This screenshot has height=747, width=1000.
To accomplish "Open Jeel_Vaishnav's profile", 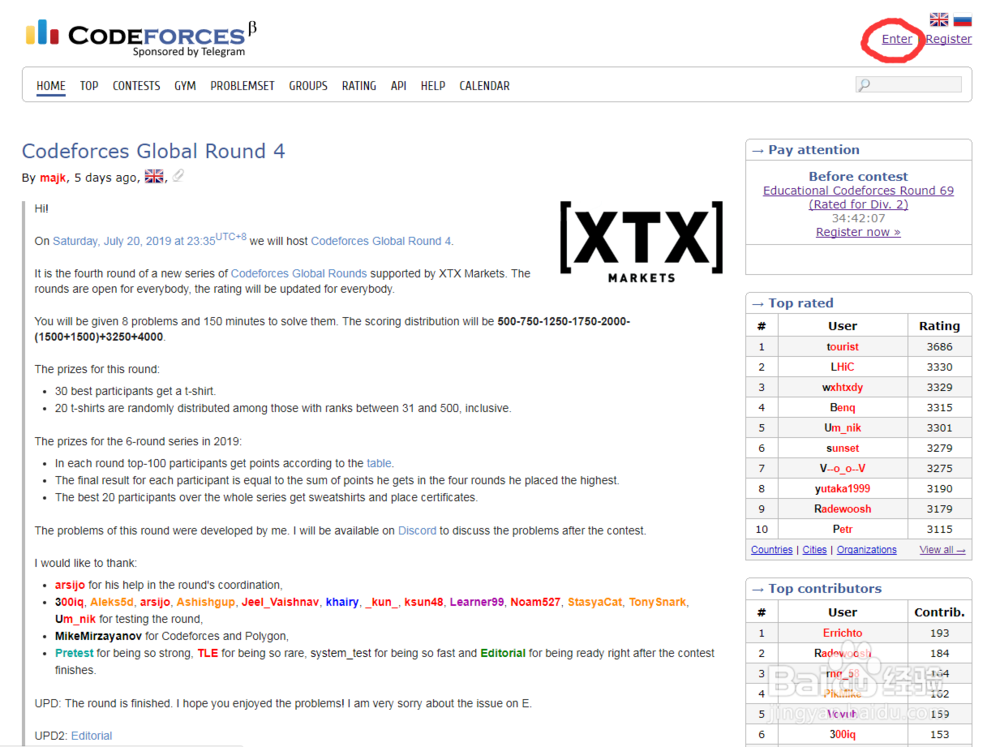I will 280,602.
